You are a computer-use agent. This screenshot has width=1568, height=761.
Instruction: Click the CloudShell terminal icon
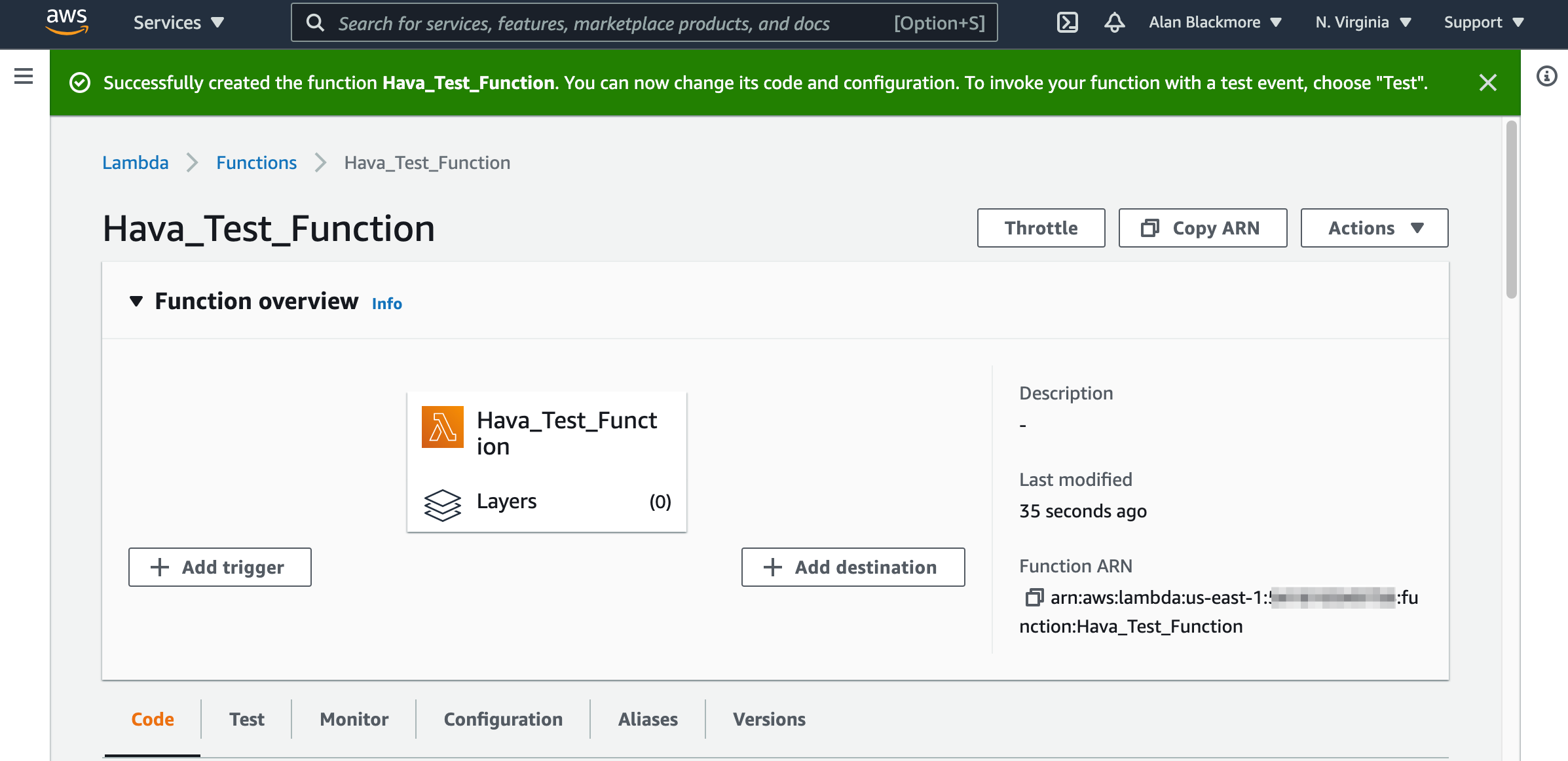point(1068,22)
